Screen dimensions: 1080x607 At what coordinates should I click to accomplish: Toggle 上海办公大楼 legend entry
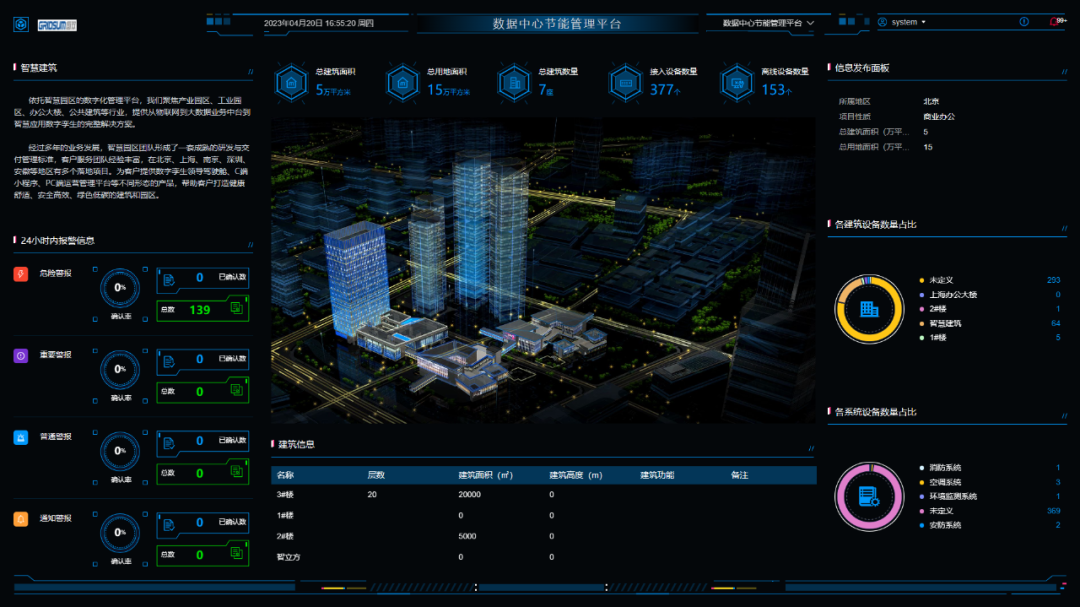point(948,295)
